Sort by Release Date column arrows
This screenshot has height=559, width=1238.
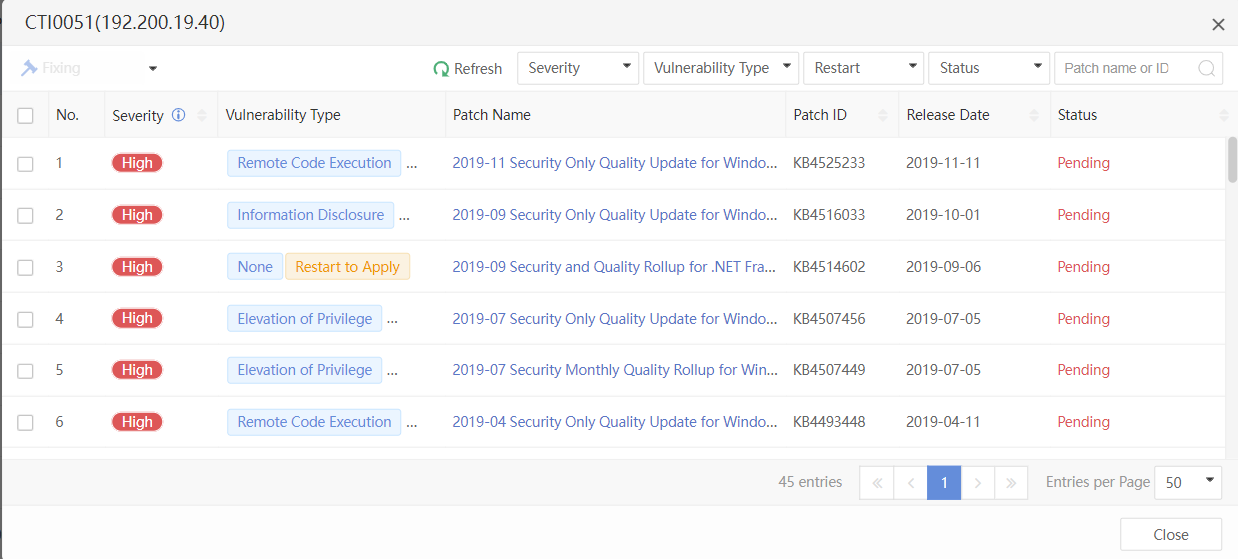[x=1034, y=115]
